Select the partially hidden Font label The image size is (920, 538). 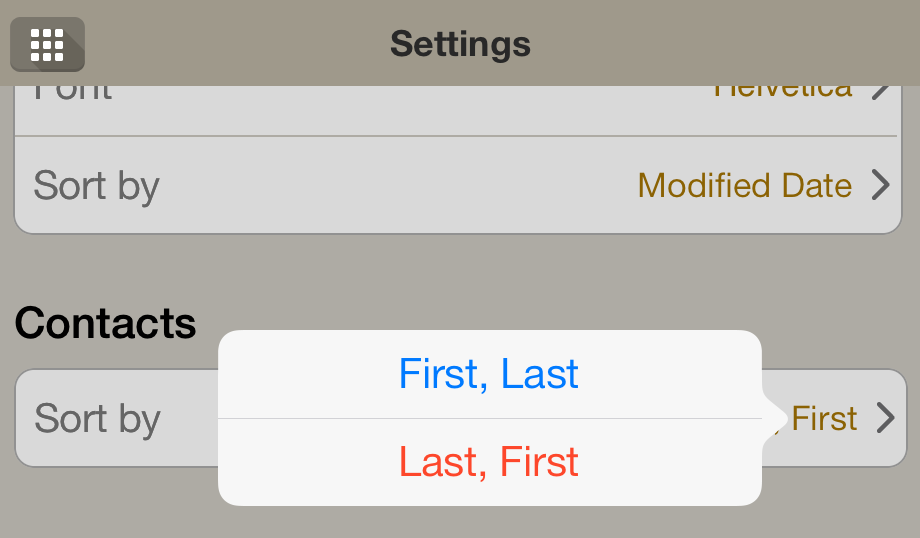coord(73,93)
